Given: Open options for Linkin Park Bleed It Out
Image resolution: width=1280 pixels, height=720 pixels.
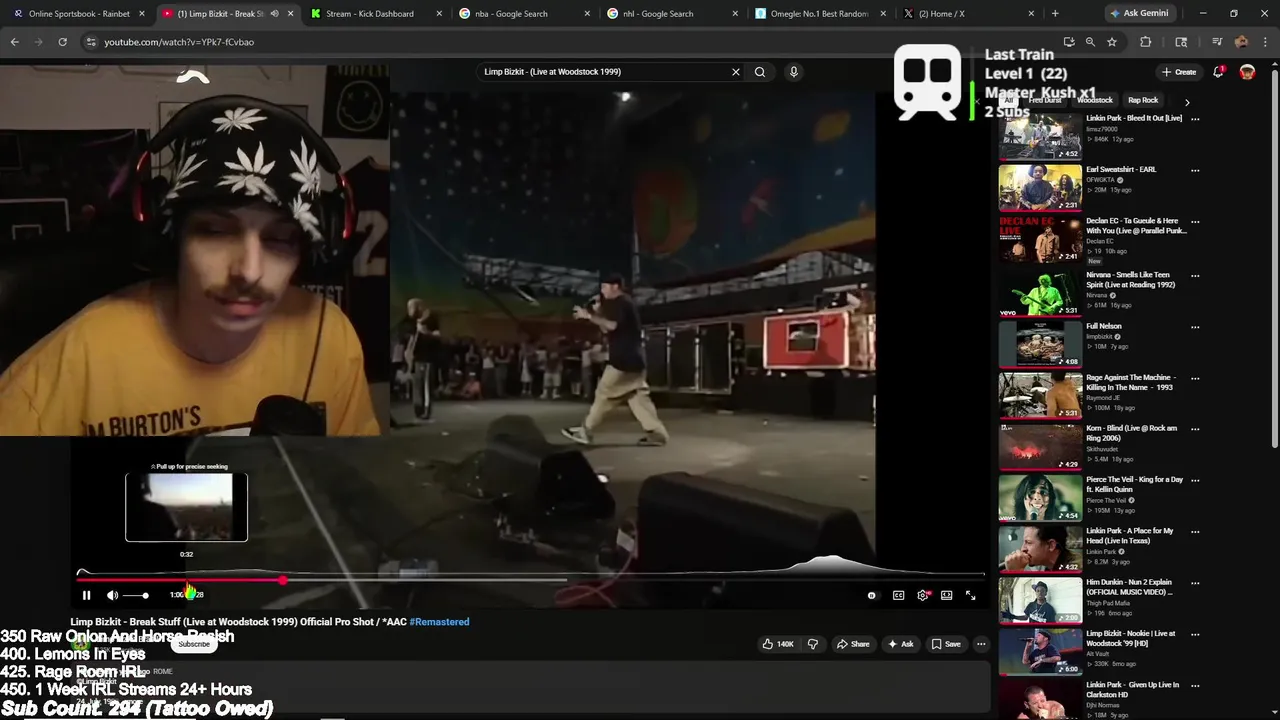Looking at the screenshot, I should [1195, 119].
